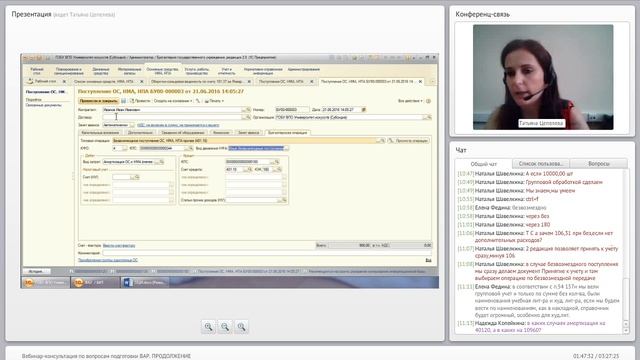Reset zoom with the third magnifier icon
This screenshot has width=640, height=360.
(241, 327)
